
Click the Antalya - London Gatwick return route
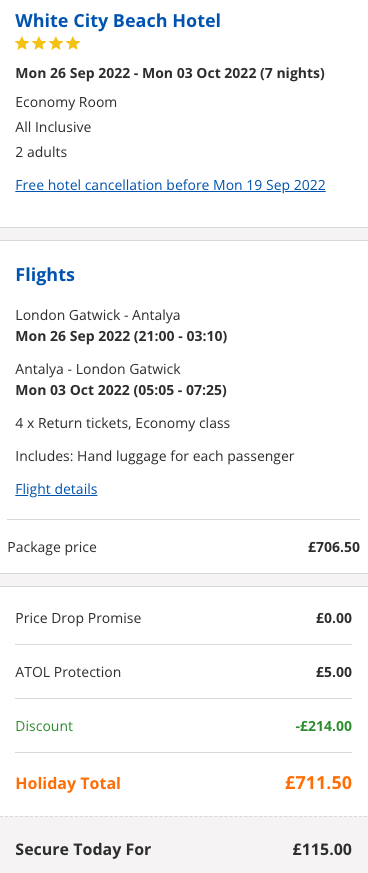pos(98,369)
